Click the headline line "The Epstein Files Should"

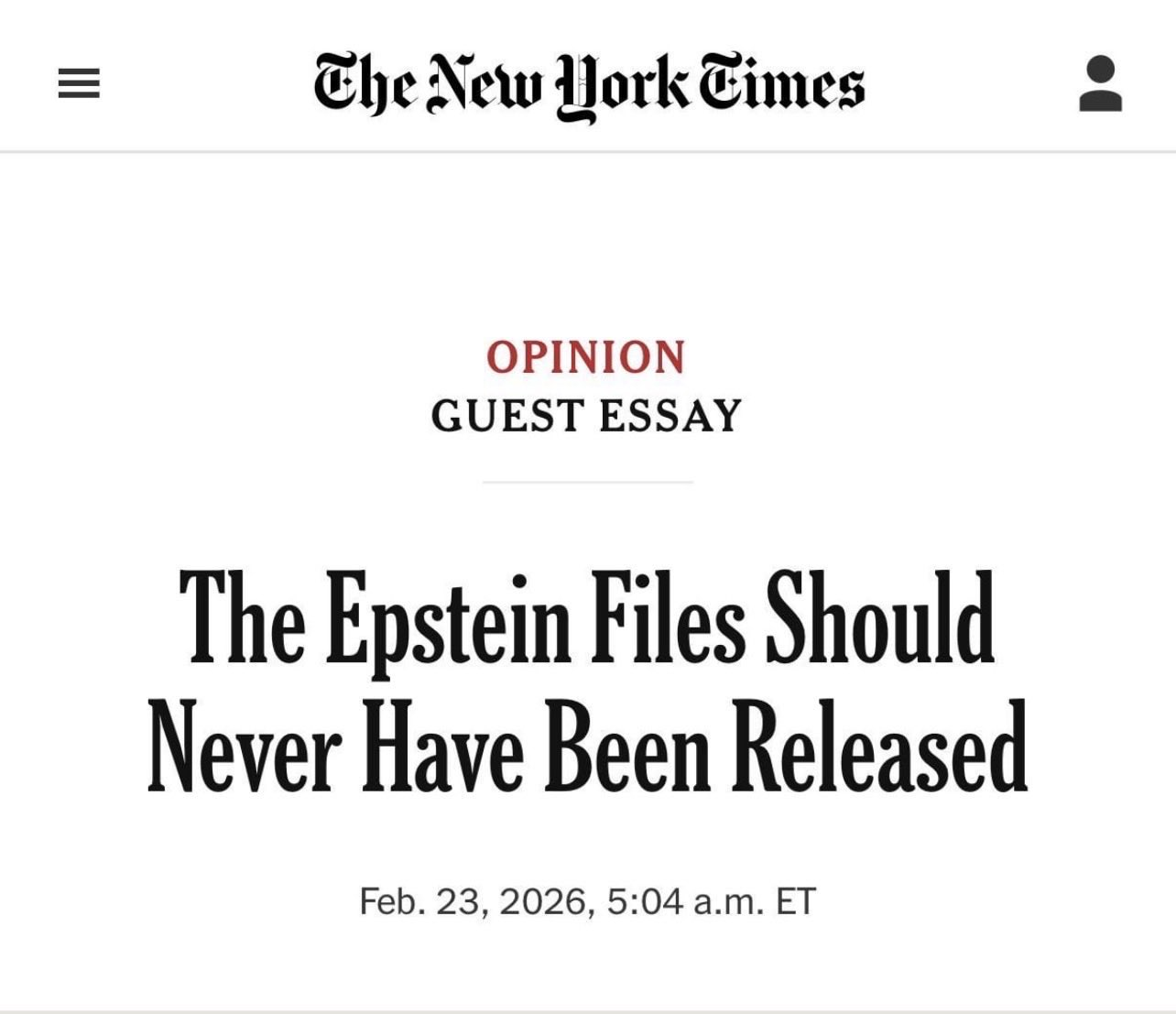587,619
